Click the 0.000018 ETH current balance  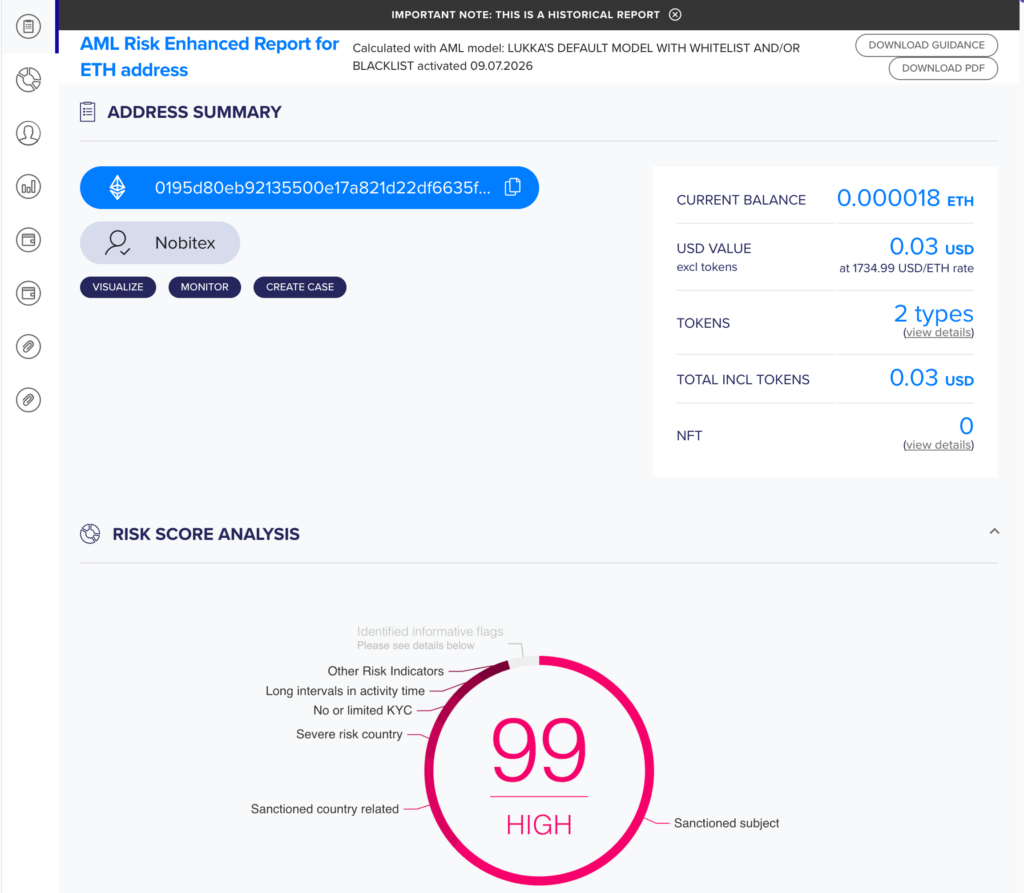pos(905,198)
